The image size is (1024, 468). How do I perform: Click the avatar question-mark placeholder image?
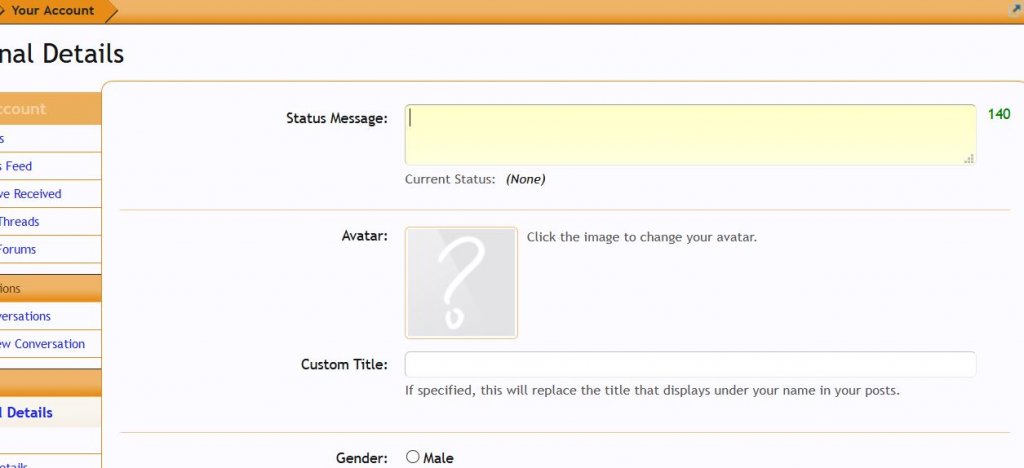click(461, 283)
